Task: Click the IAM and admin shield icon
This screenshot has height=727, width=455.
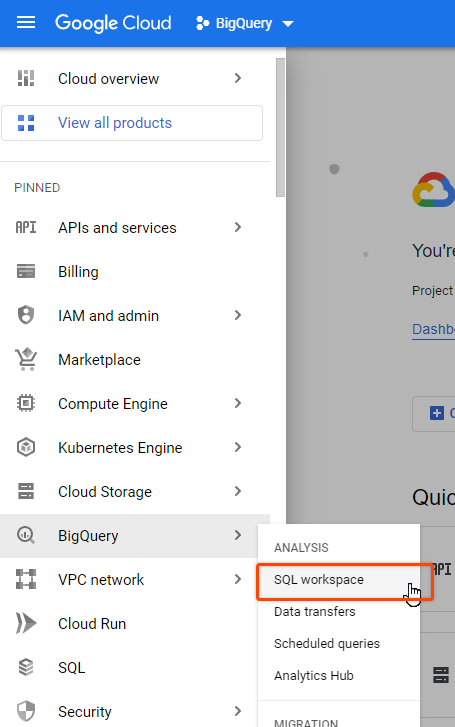Action: [x=26, y=315]
